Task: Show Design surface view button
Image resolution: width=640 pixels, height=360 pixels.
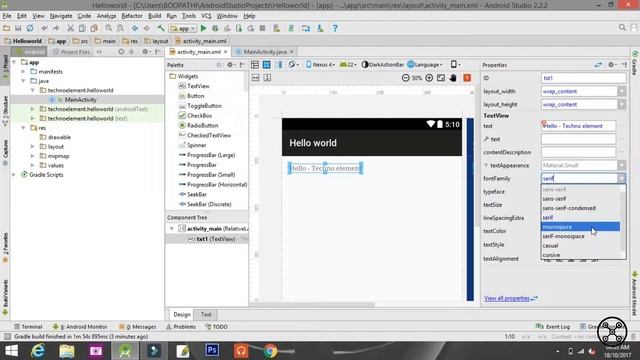Action: pos(255,64)
